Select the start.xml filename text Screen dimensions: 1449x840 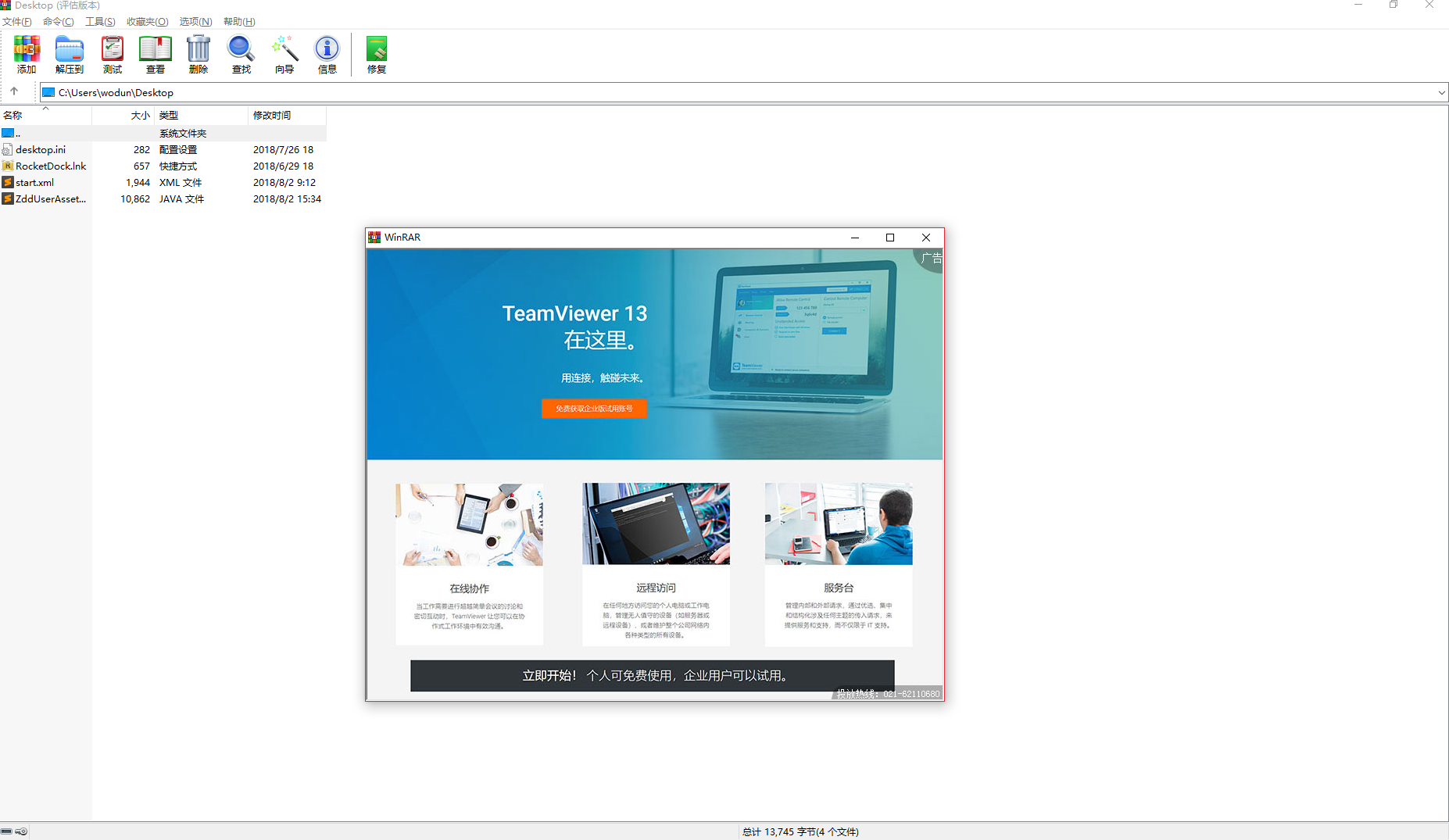35,182
